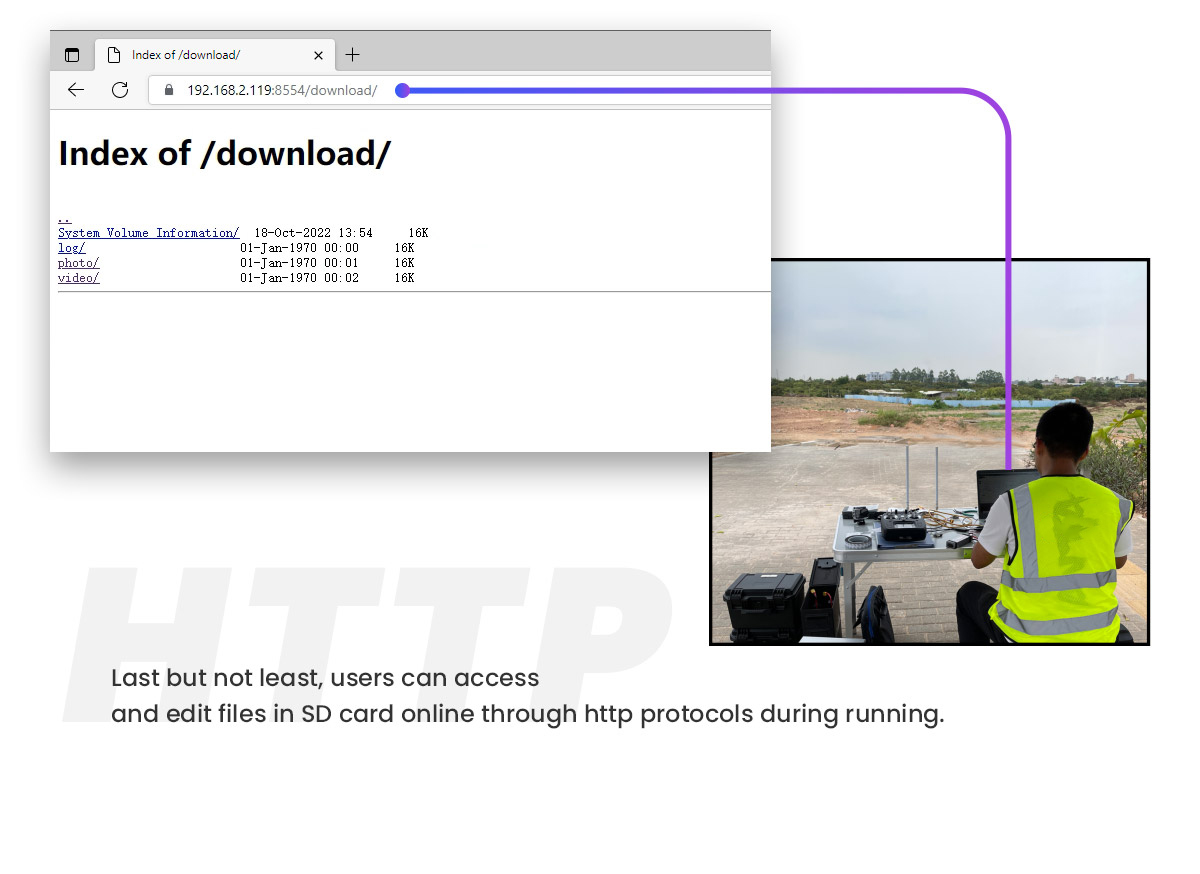The height and width of the screenshot is (874, 1200).
Task: Open a new browser tab
Action: tap(352, 55)
